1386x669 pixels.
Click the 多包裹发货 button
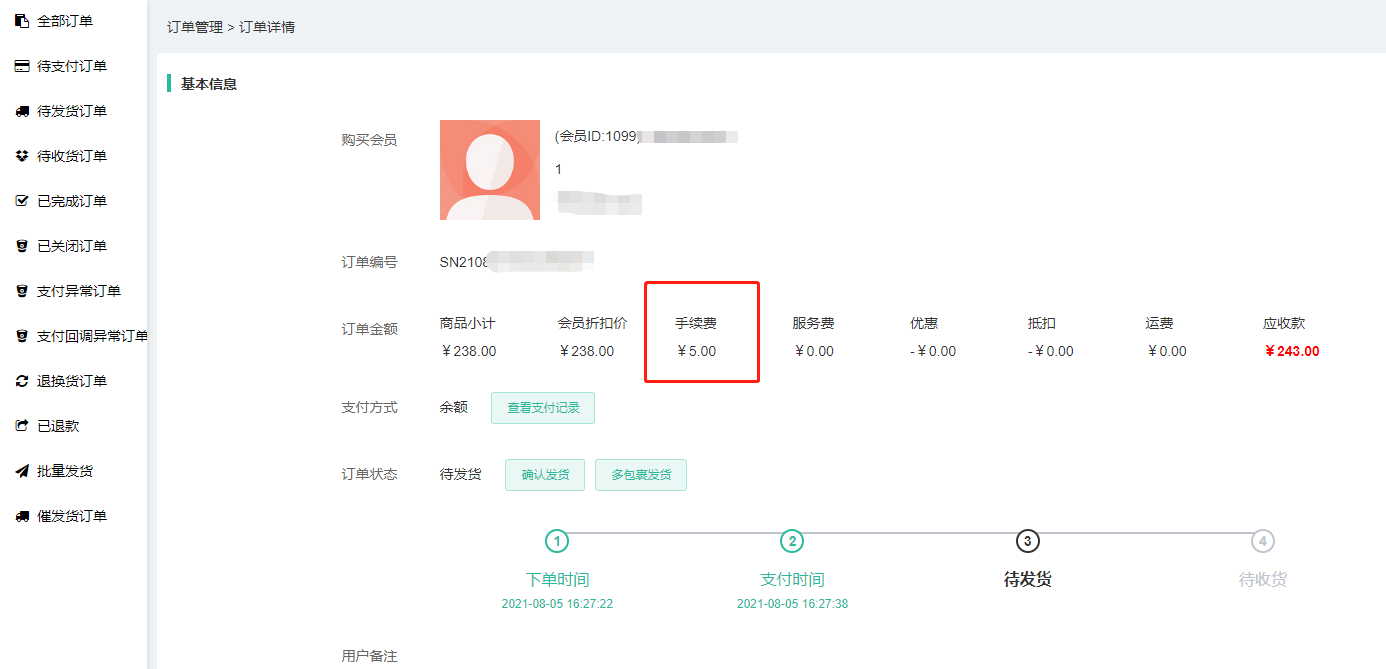[x=640, y=475]
